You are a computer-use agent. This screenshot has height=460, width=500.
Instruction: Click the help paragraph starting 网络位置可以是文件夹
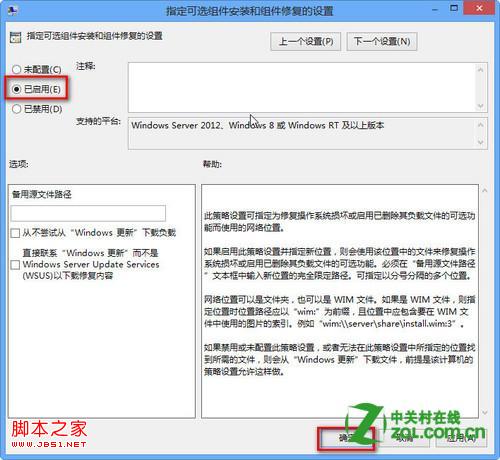click(340, 312)
